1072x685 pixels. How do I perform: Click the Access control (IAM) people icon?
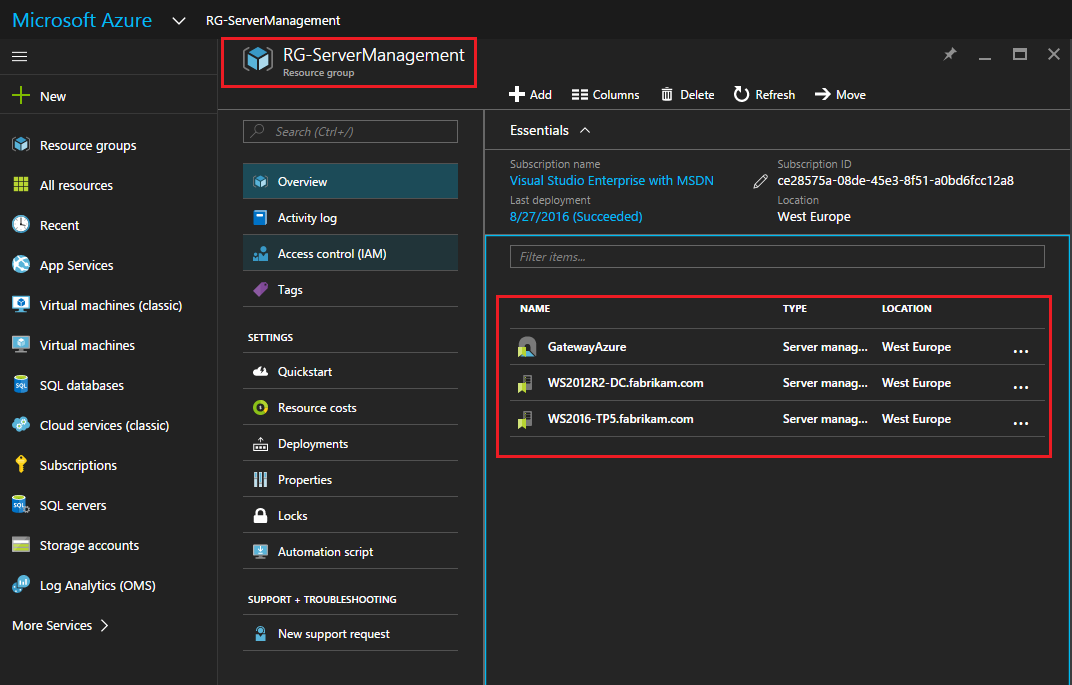(260, 254)
